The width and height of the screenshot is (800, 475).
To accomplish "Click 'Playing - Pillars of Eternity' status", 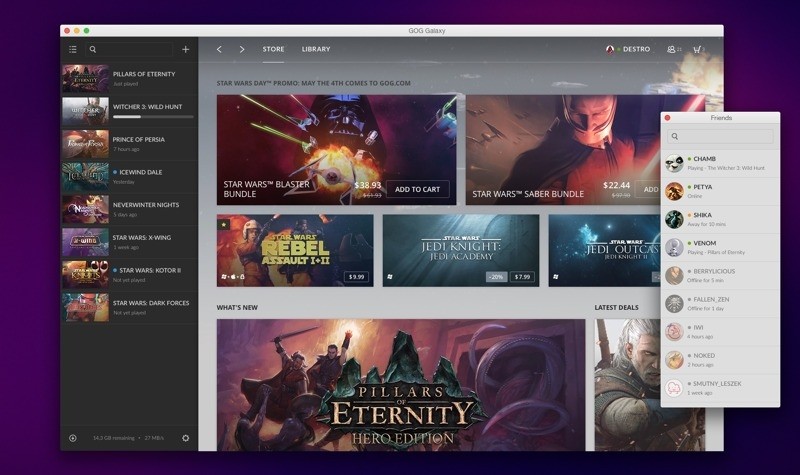I will click(716, 252).
